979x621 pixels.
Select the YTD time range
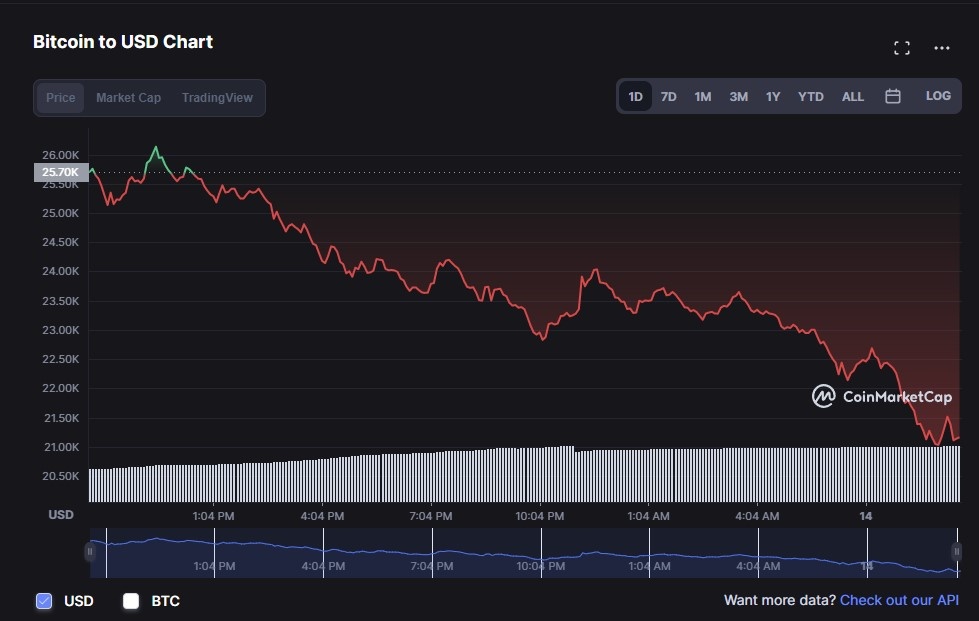pos(811,97)
